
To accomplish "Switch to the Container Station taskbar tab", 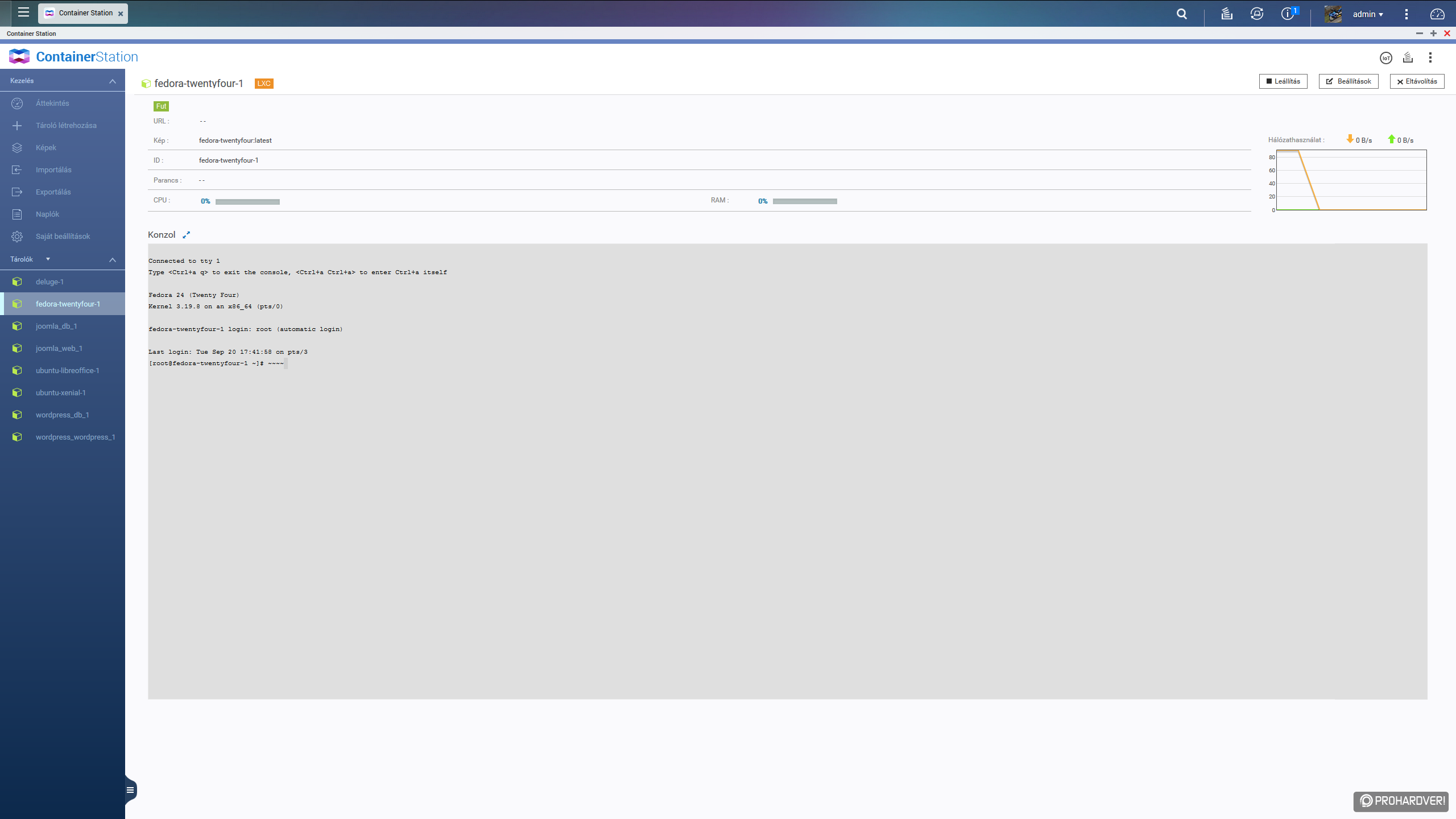I will [83, 13].
